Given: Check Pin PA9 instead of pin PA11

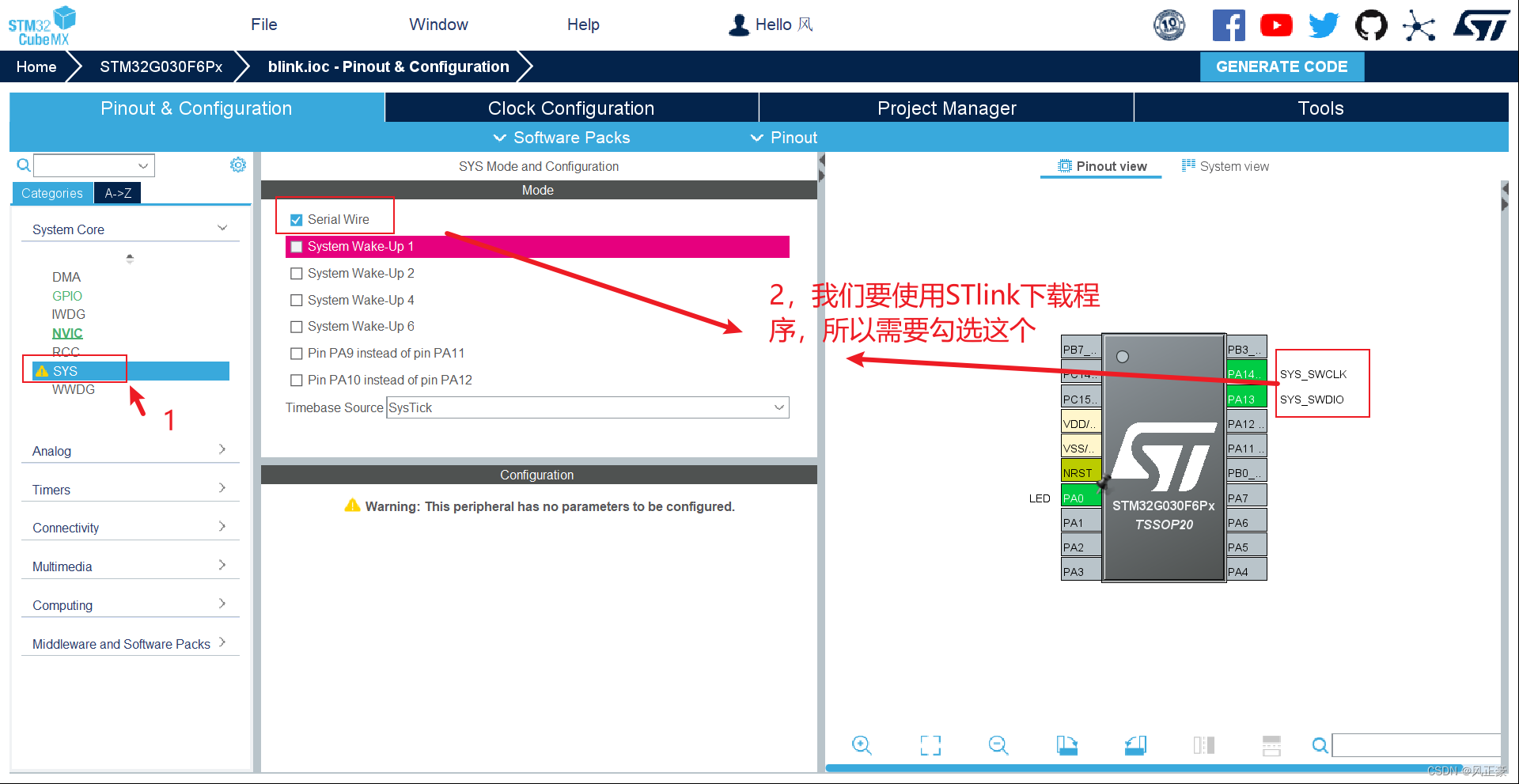Looking at the screenshot, I should [x=297, y=354].
